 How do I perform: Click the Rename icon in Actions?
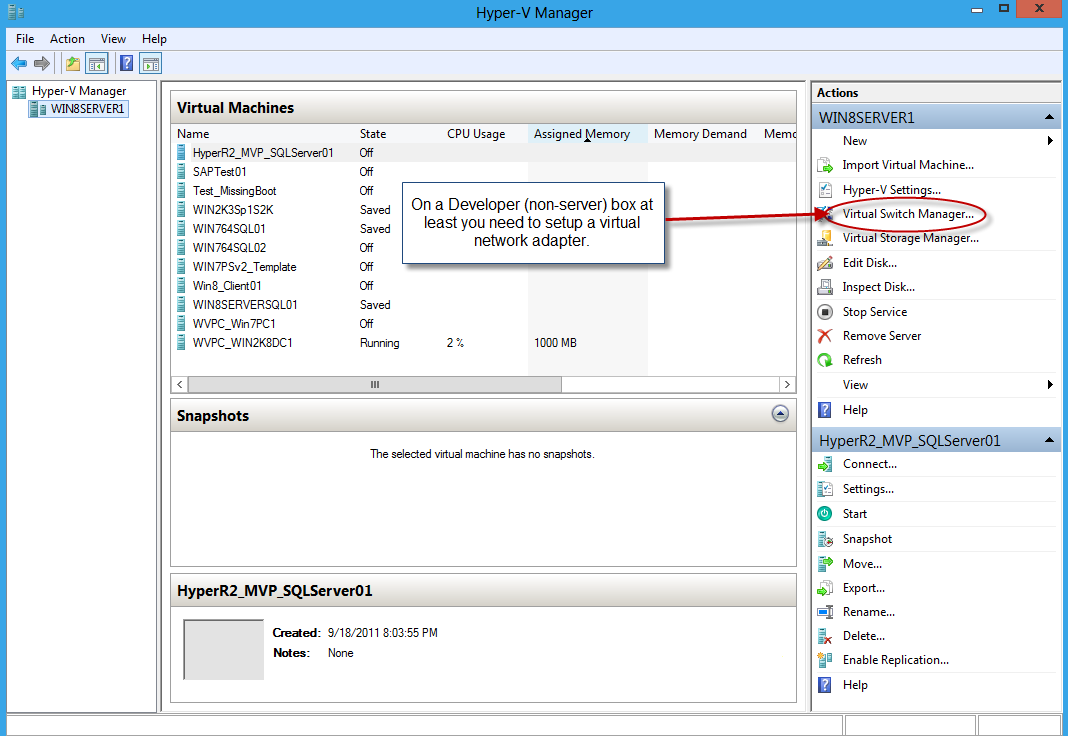[x=825, y=612]
